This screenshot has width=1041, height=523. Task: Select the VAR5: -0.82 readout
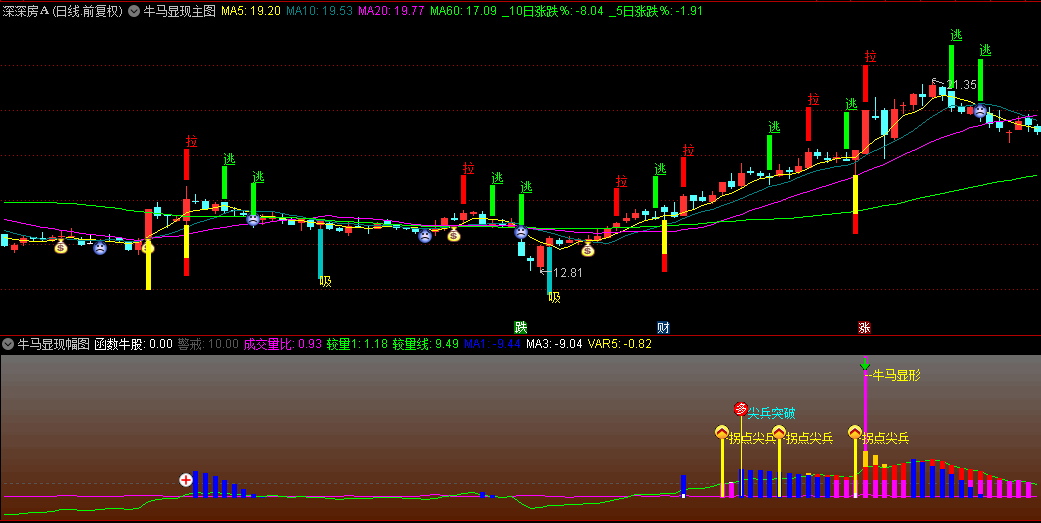coord(620,344)
